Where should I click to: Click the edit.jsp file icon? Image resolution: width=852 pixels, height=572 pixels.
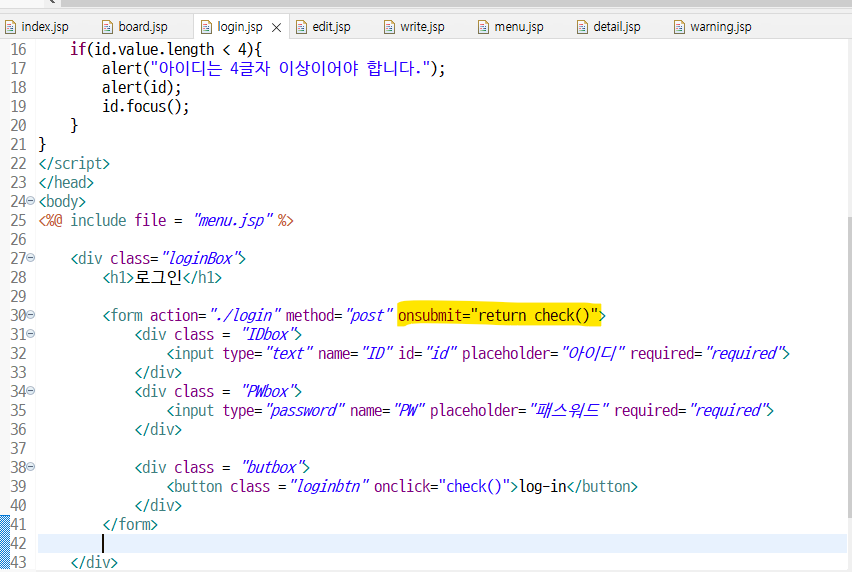tap(302, 27)
